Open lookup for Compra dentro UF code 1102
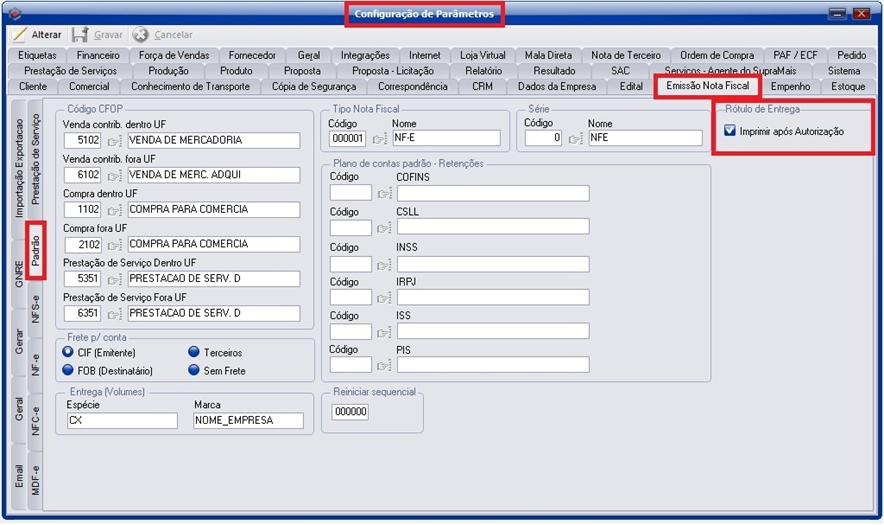This screenshot has width=884, height=525. click(114, 210)
